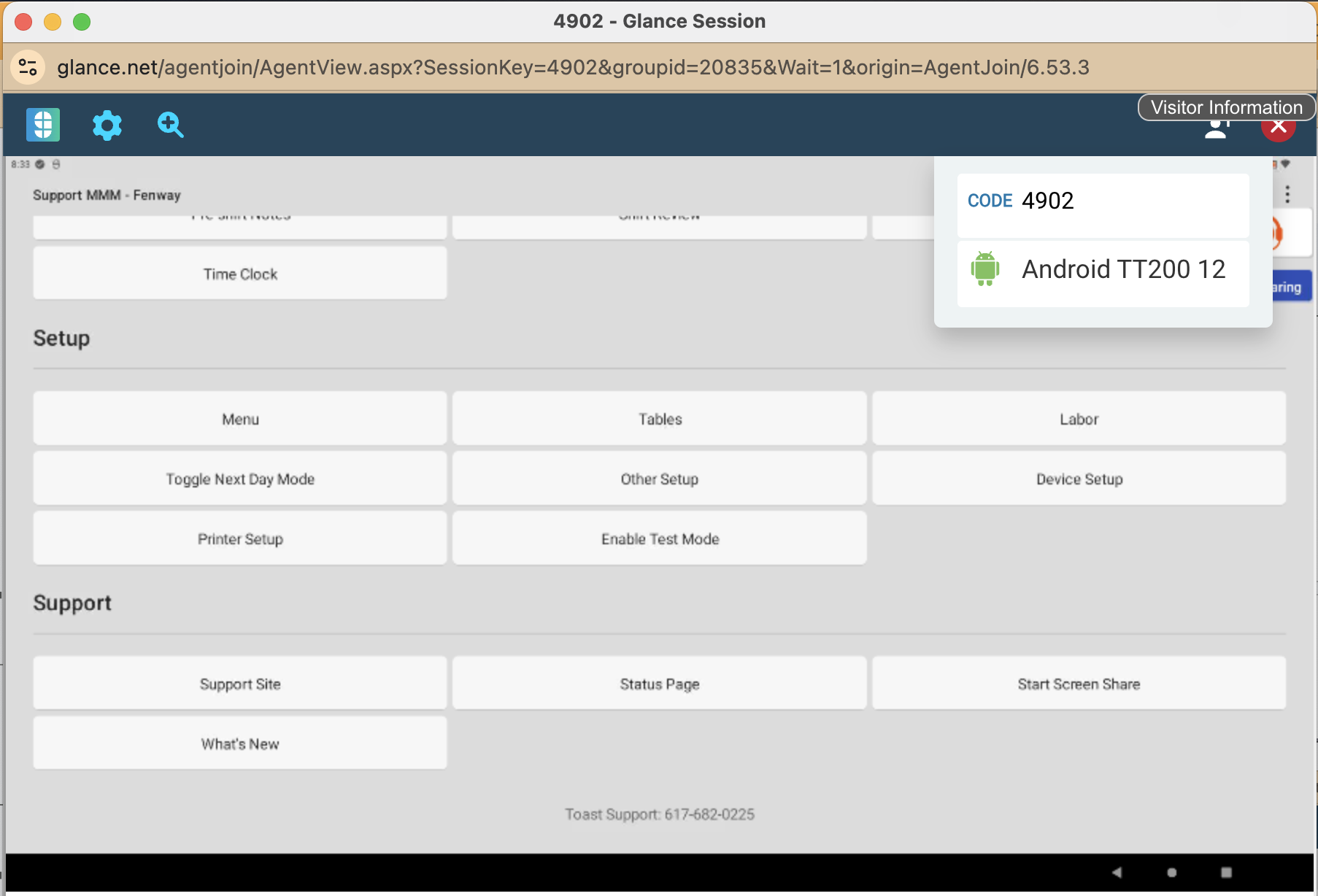Tap the Android back navigation triangle
The image size is (1318, 896).
coord(1116,872)
